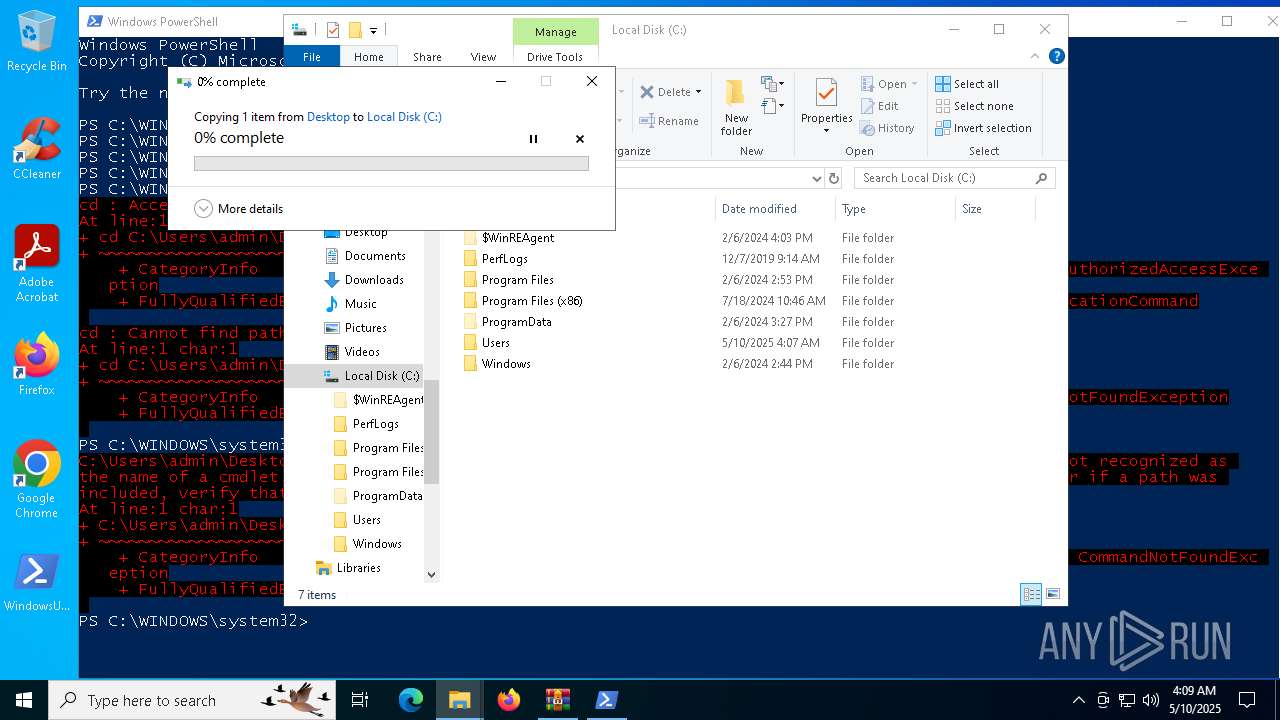Open the Local Disk (C:) destination link
Screen dimensions: 1280x720
pyautogui.click(x=404, y=117)
